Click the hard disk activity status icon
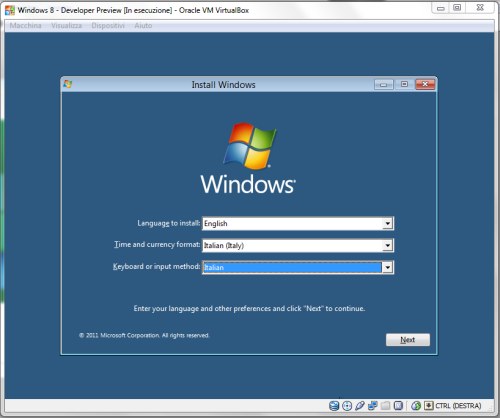Screen dimensions: 500x418 pyautogui.click(x=334, y=406)
